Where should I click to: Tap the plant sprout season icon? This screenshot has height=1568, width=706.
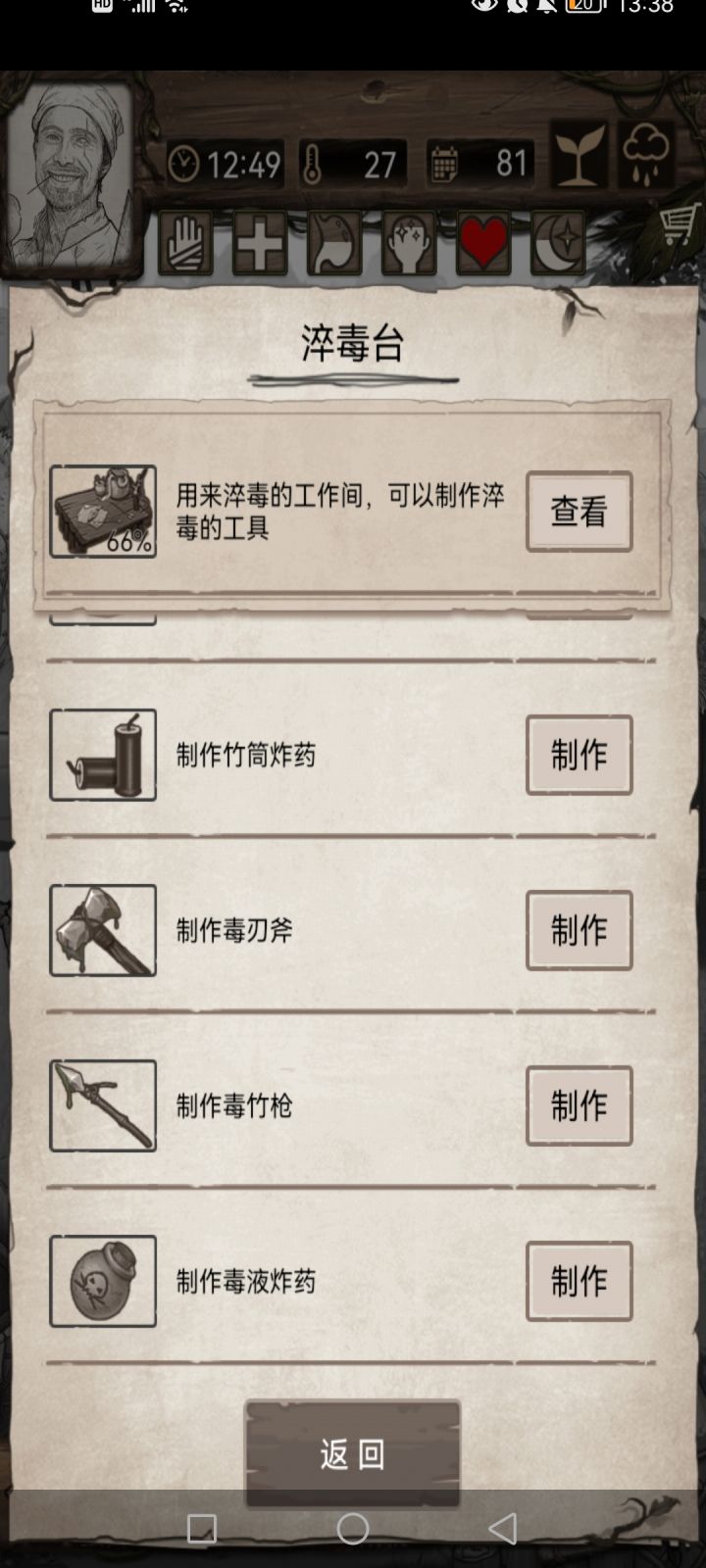(579, 155)
